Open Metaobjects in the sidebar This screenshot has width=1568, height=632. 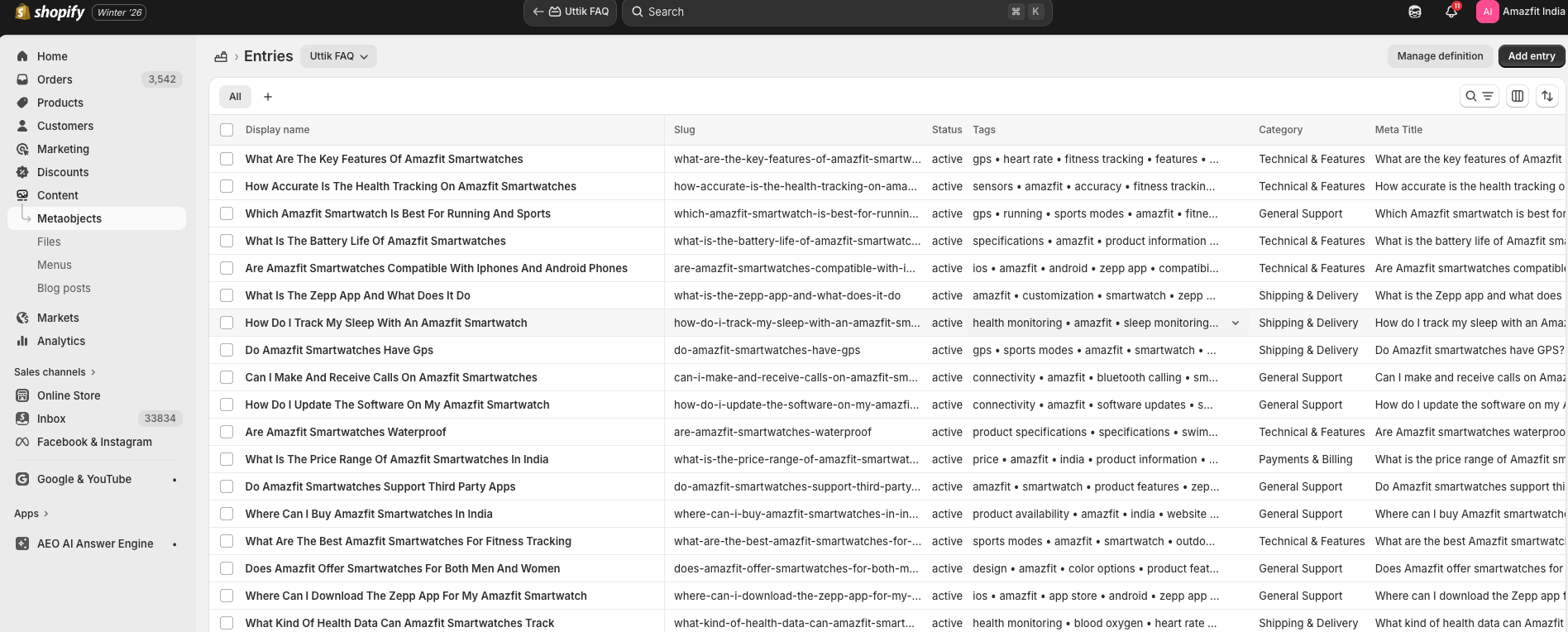pos(98,218)
